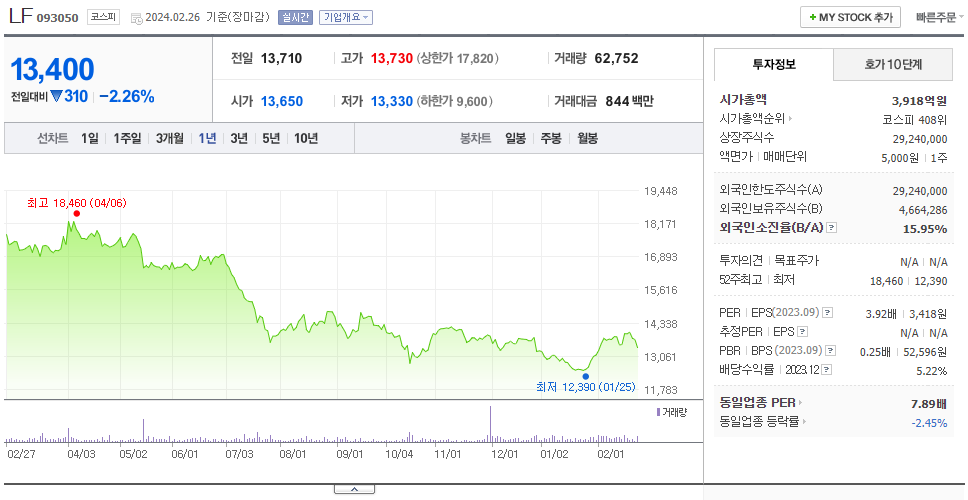Click the 시가 value 13,650
The height and width of the screenshot is (500, 968).
[282, 101]
